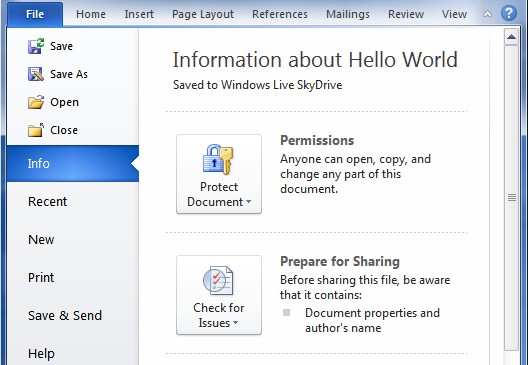The image size is (528, 365).
Task: Click the Save As icon
Action: (36, 74)
